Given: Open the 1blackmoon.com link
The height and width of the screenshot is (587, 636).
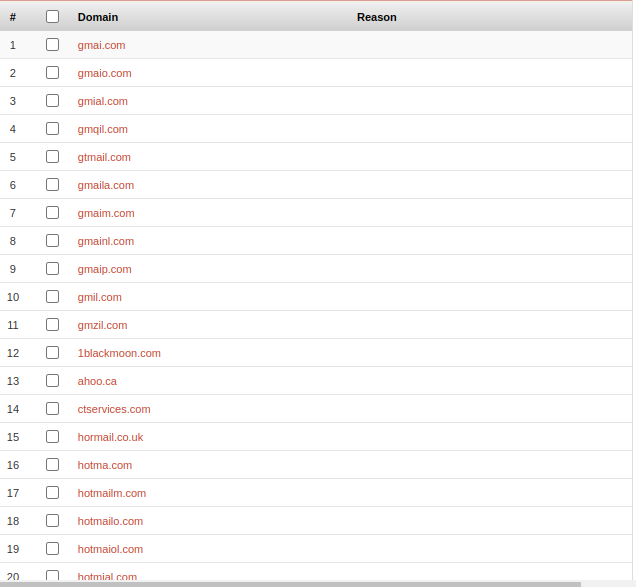Looking at the screenshot, I should click(119, 353).
